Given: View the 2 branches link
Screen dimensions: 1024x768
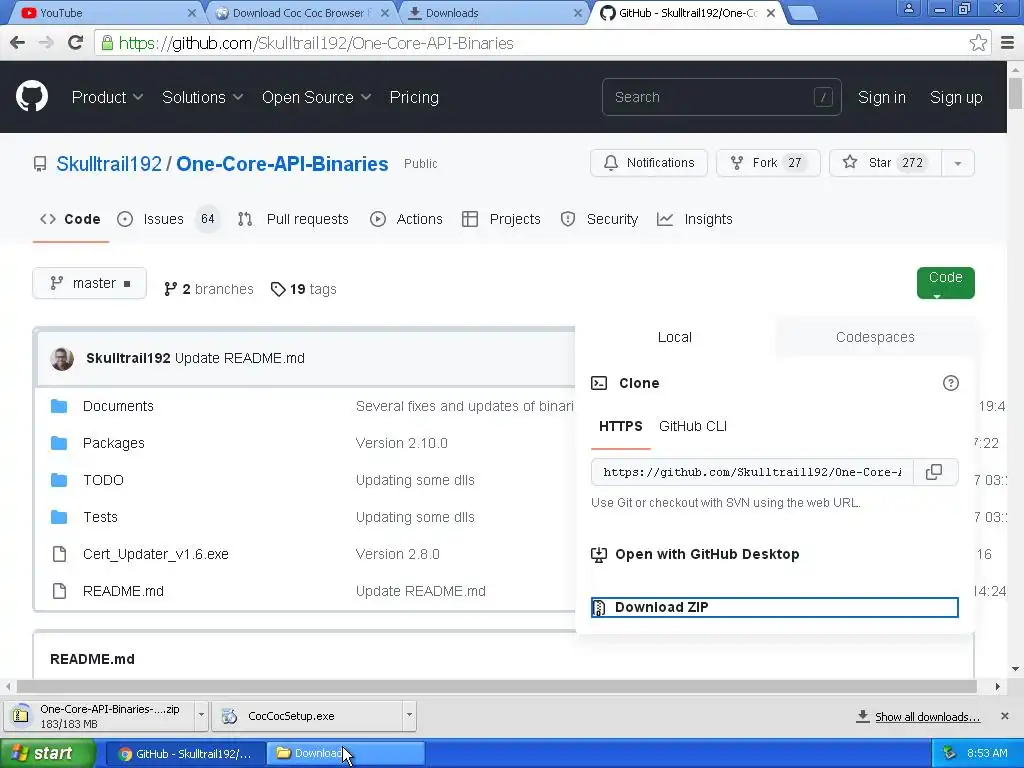Looking at the screenshot, I should pos(208,289).
